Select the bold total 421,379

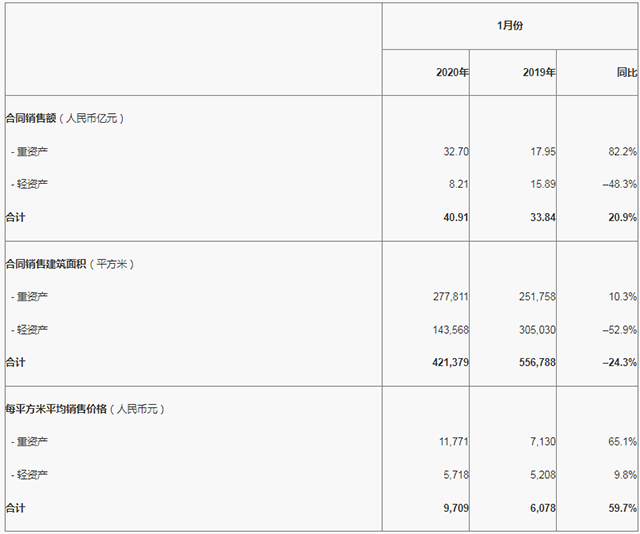point(447,361)
